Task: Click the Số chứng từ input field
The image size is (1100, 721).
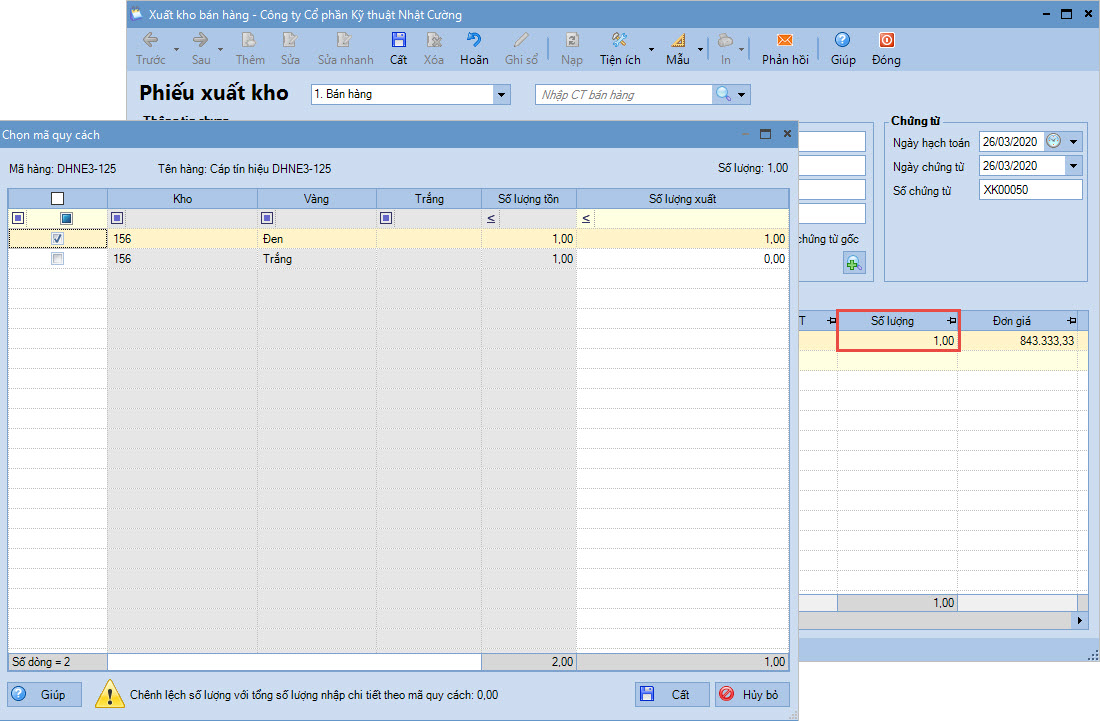Action: click(x=1029, y=190)
